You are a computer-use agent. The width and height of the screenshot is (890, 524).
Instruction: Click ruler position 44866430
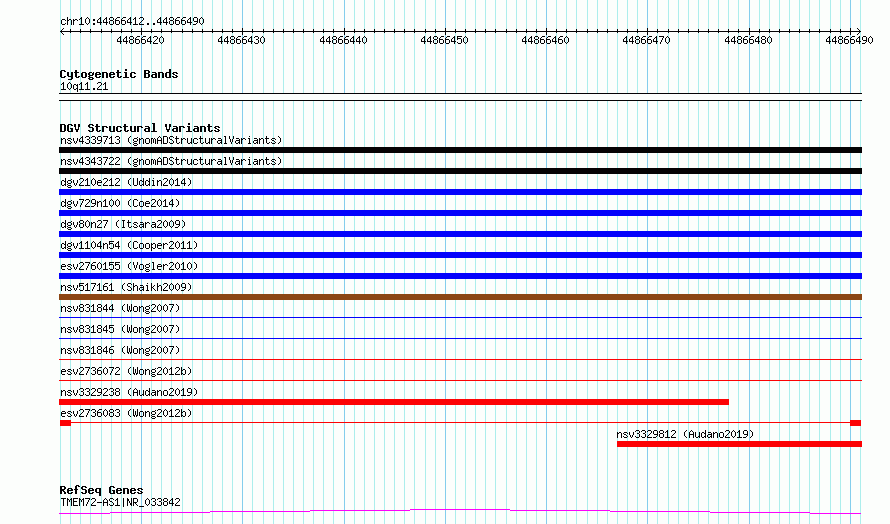(x=241, y=40)
